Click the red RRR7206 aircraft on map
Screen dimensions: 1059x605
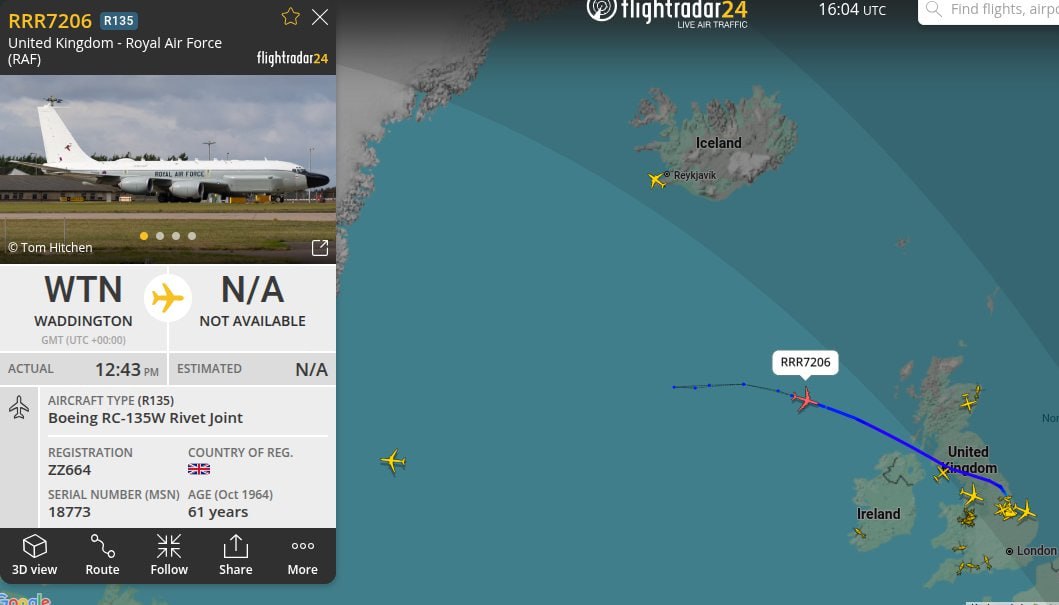coord(805,399)
